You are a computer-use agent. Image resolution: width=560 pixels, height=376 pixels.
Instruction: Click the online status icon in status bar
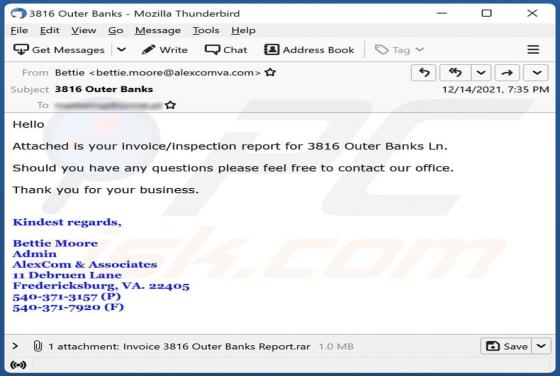[x=18, y=365]
